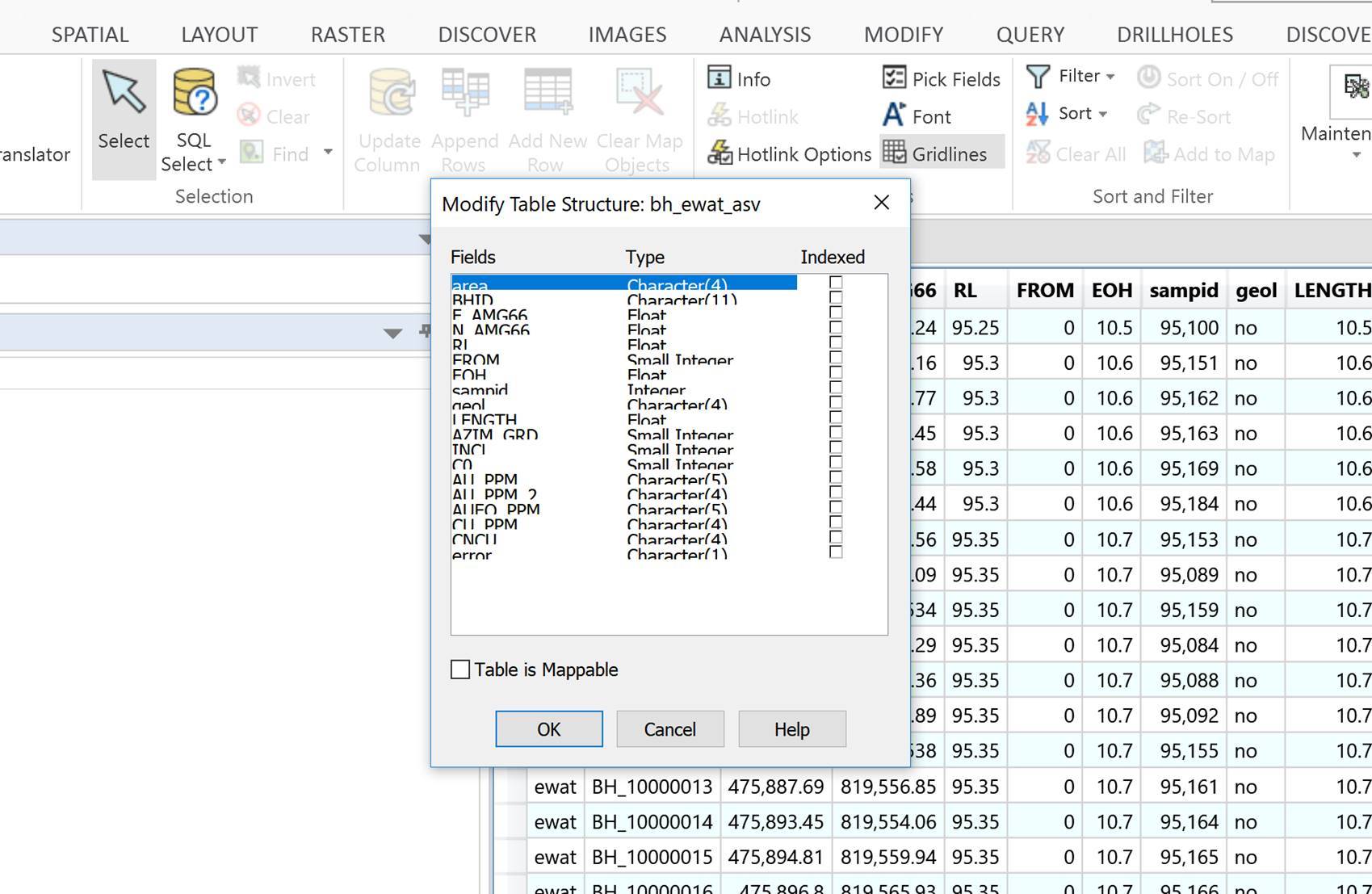
Task: Click the Sort On / Off icon
Action: [1148, 78]
